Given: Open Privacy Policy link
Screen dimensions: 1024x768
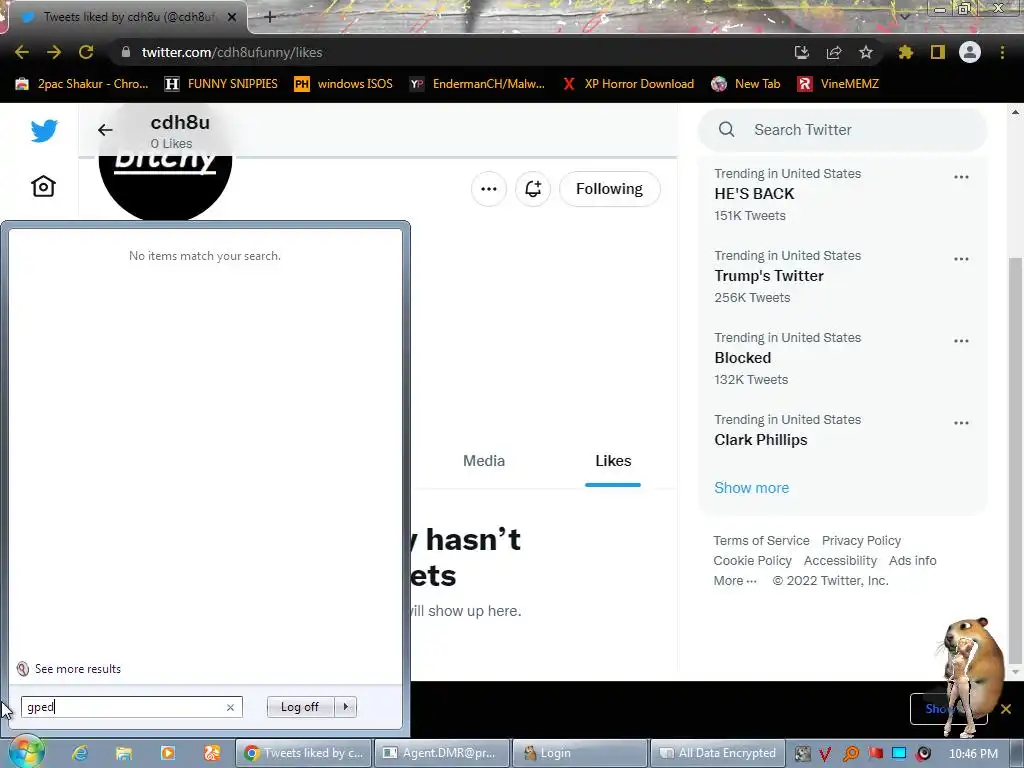Looking at the screenshot, I should pyautogui.click(x=861, y=541).
